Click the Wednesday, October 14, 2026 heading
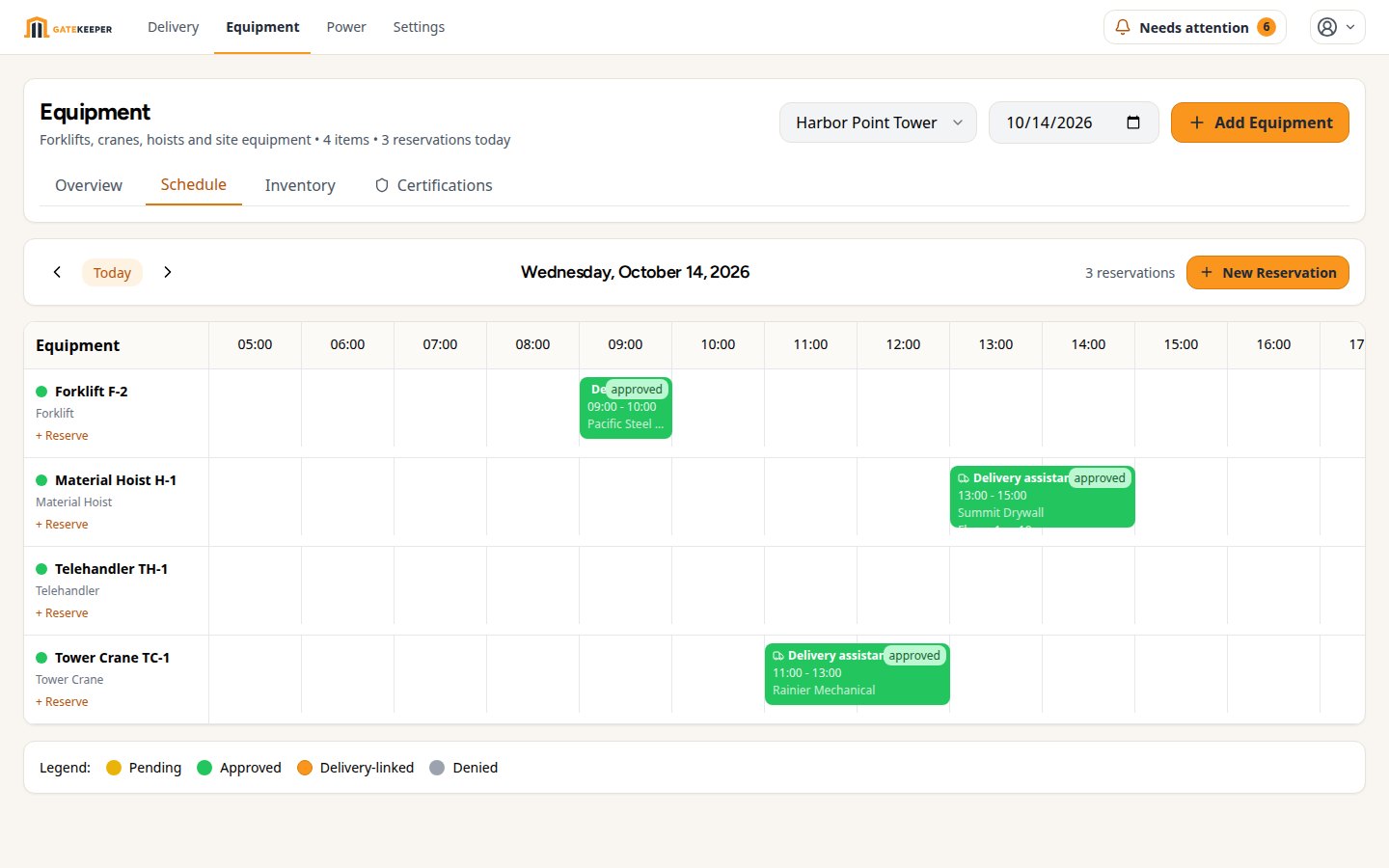Screen dimensions: 1389x868 click(x=635, y=272)
